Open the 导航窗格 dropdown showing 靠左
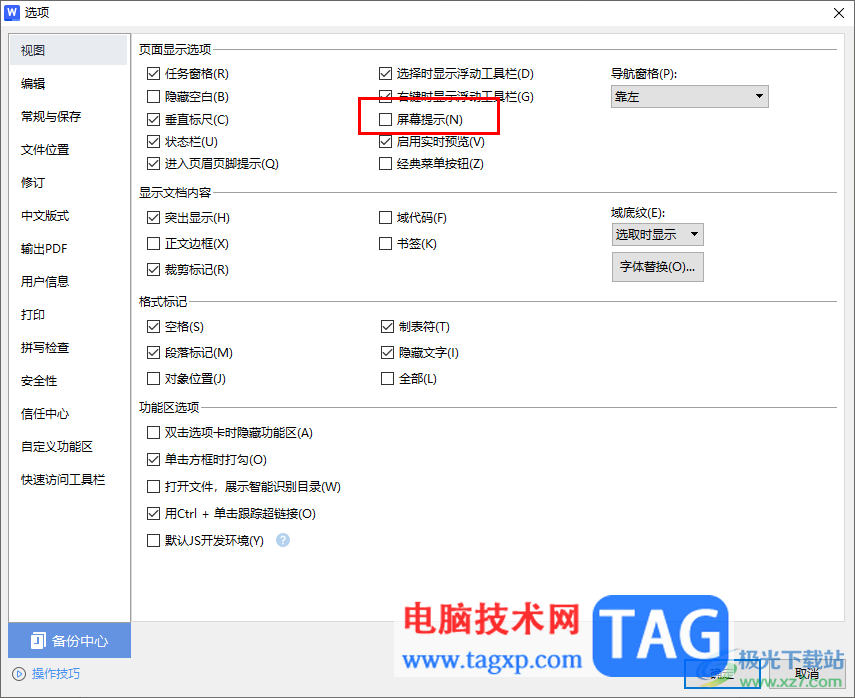The image size is (855, 698). pos(690,97)
